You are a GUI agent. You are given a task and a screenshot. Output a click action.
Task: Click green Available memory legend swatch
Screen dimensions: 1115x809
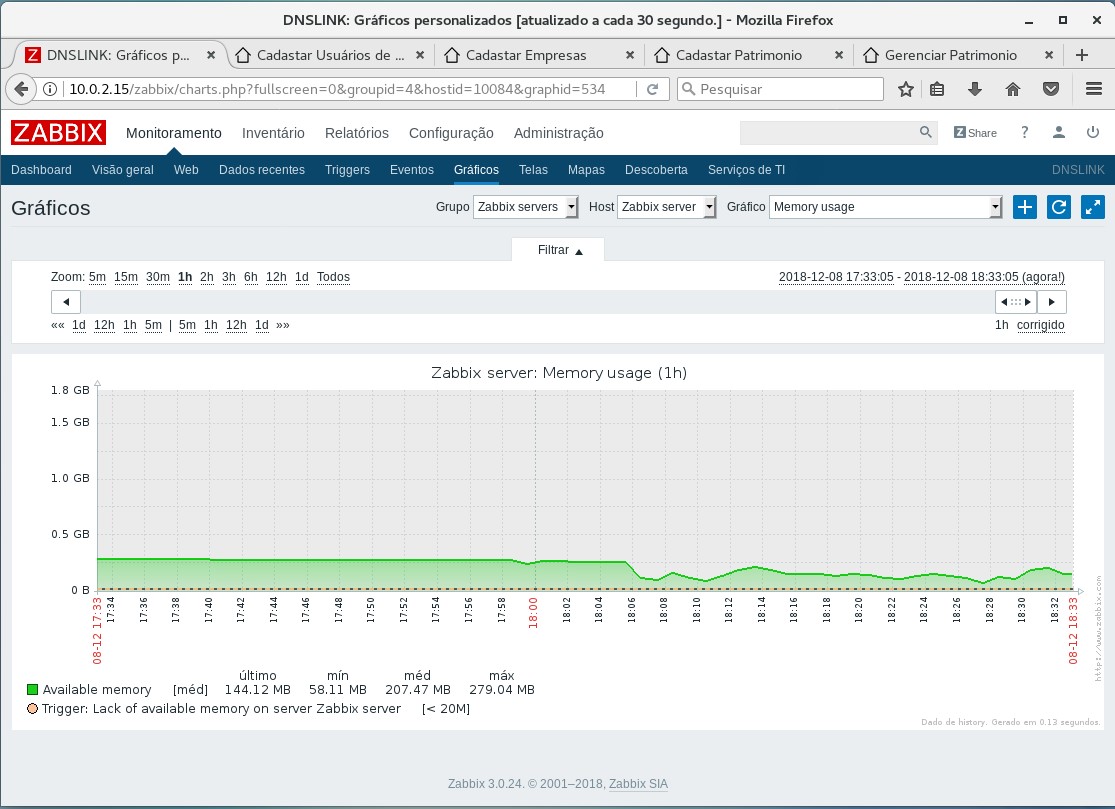[x=32, y=690]
